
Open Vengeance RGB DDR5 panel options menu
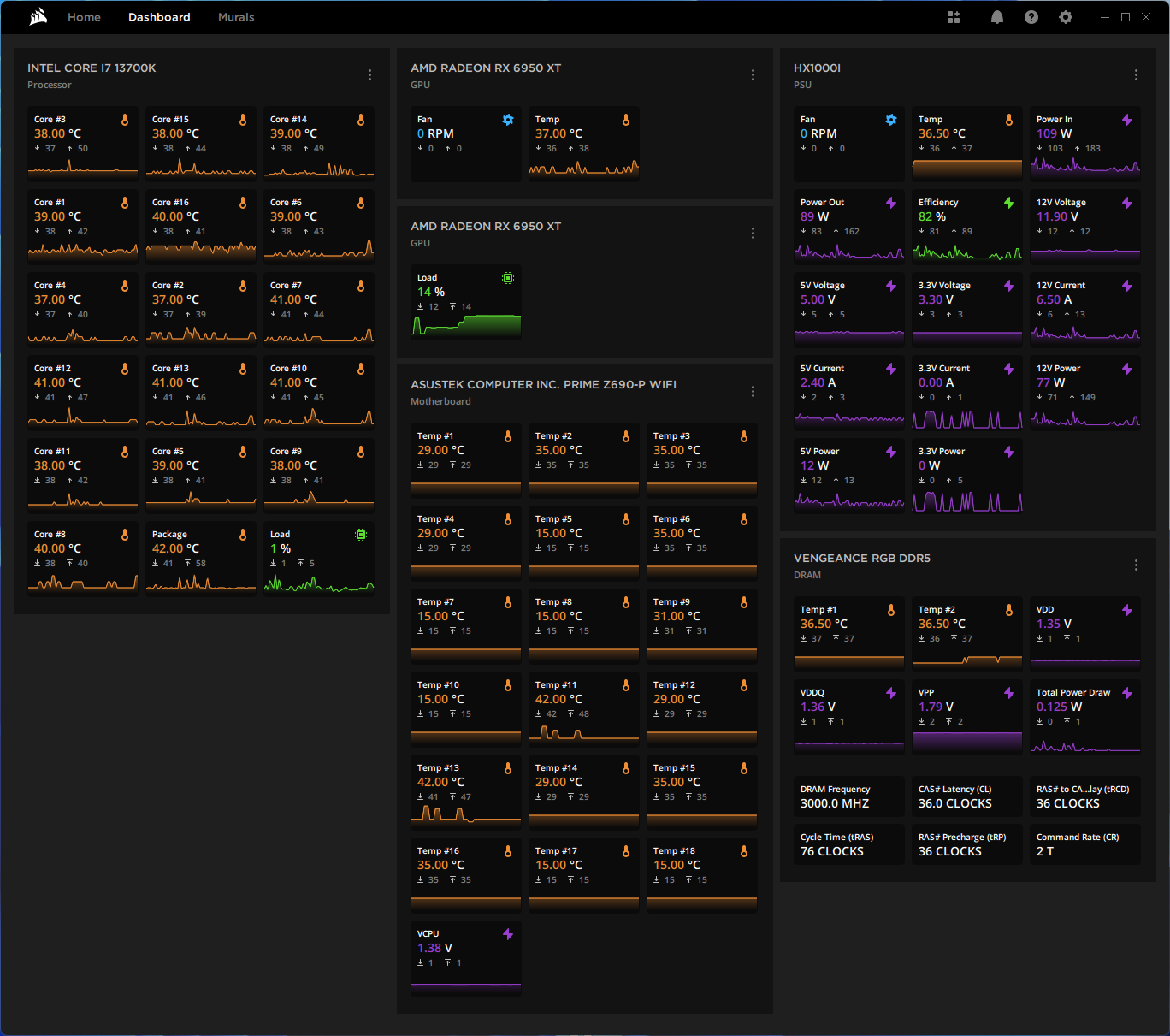pyautogui.click(x=1136, y=565)
